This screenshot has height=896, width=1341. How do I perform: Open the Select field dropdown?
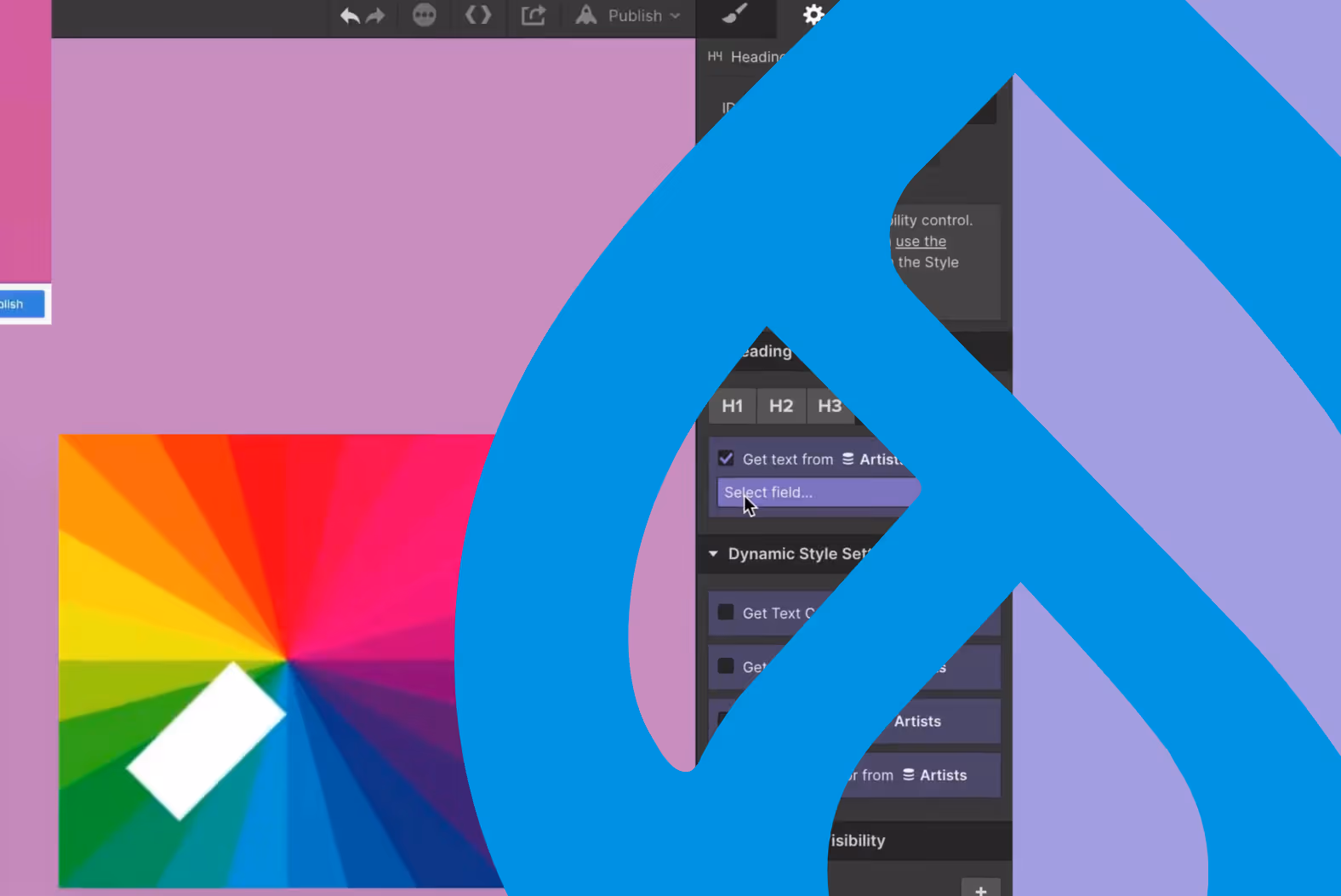pyautogui.click(x=819, y=492)
